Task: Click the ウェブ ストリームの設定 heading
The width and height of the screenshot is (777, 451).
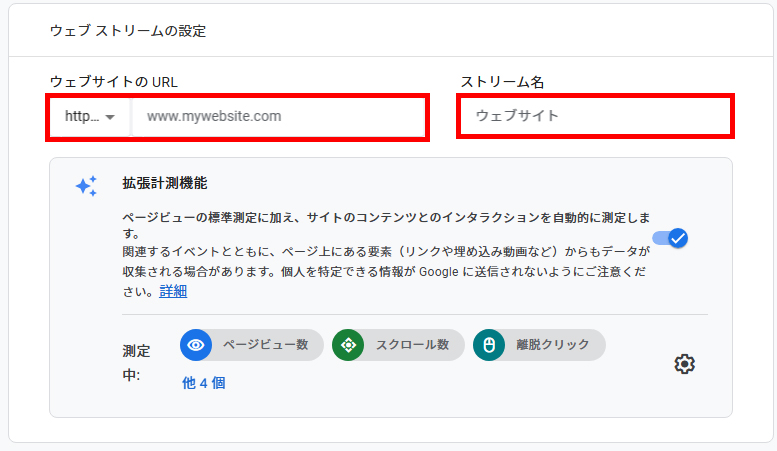Action: pyautogui.click(x=128, y=31)
